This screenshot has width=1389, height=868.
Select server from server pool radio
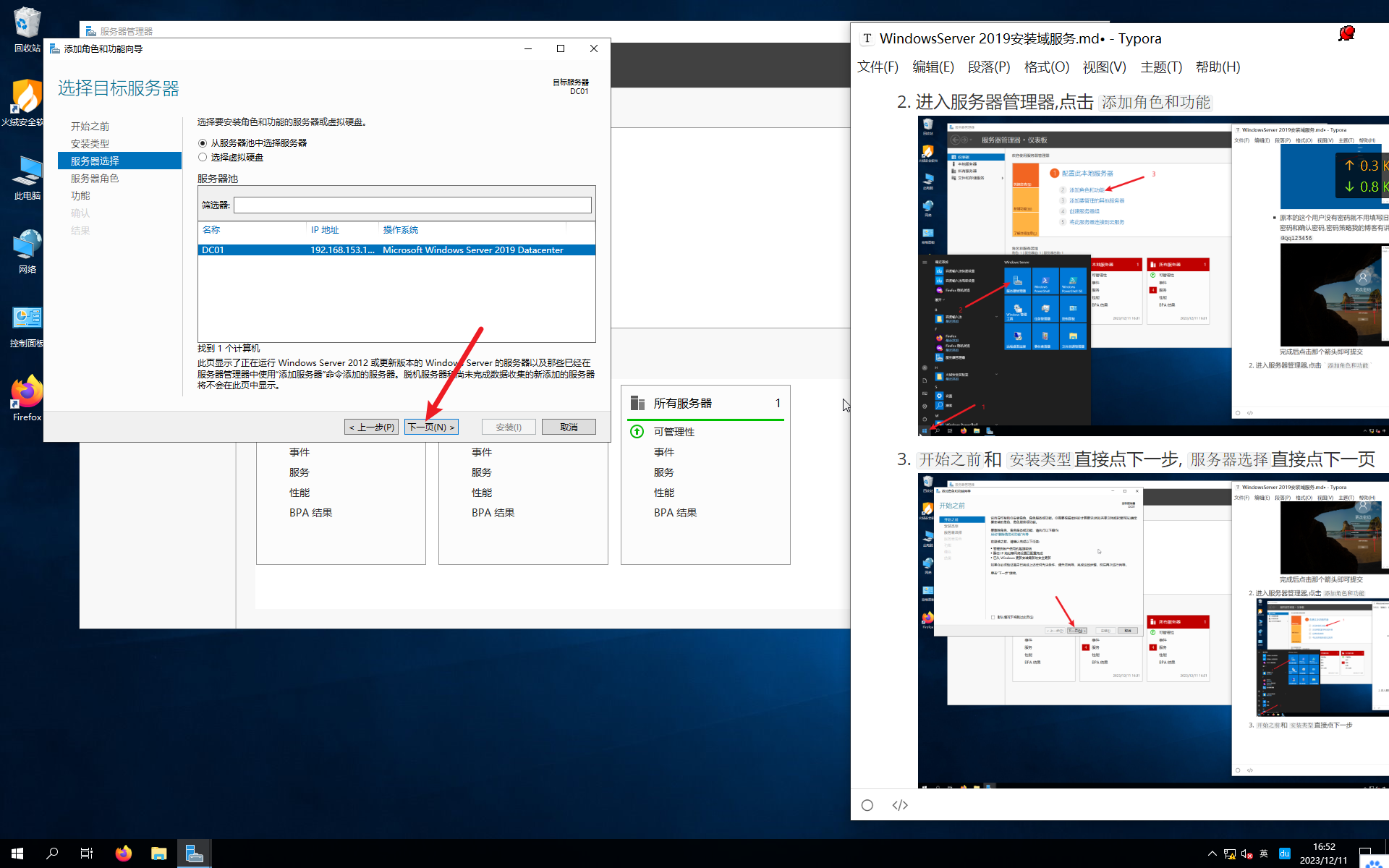pyautogui.click(x=203, y=143)
